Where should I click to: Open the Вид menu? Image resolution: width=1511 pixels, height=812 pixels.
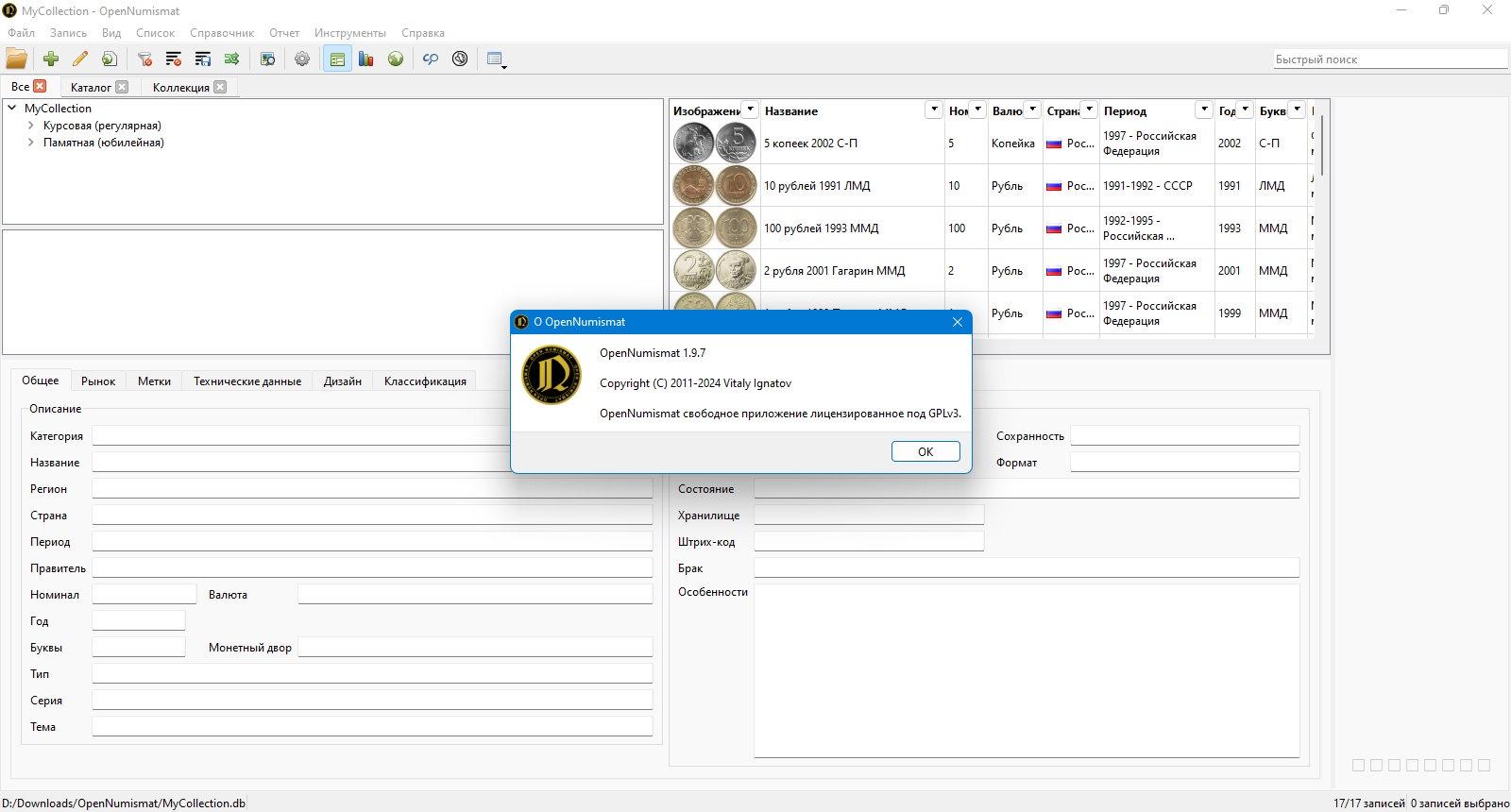(x=111, y=32)
